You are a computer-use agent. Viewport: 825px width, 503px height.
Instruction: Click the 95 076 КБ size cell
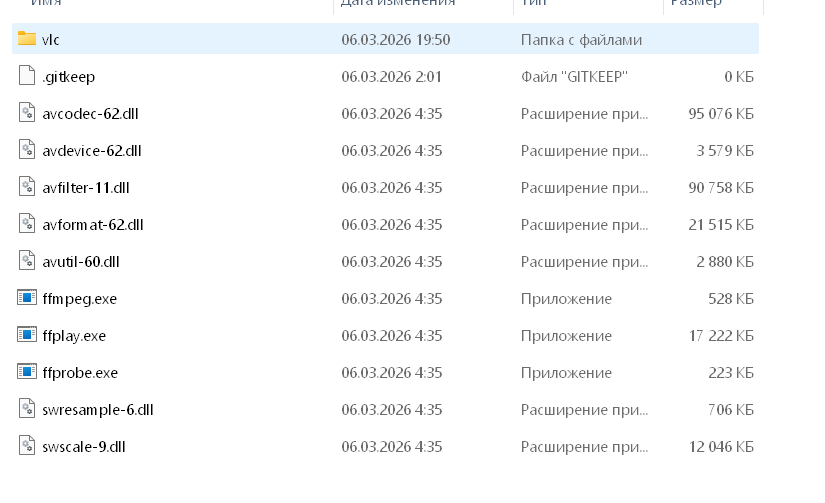[721, 114]
